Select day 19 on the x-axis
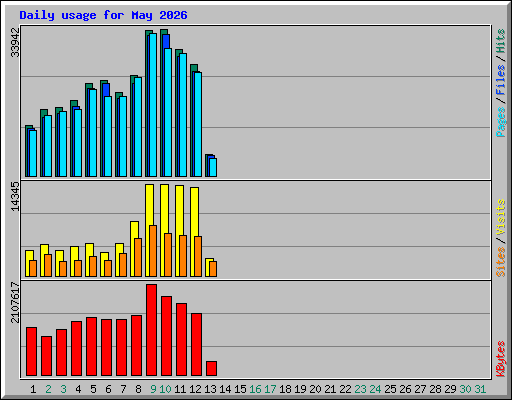Viewport: 512px width, 400px height. (300, 389)
